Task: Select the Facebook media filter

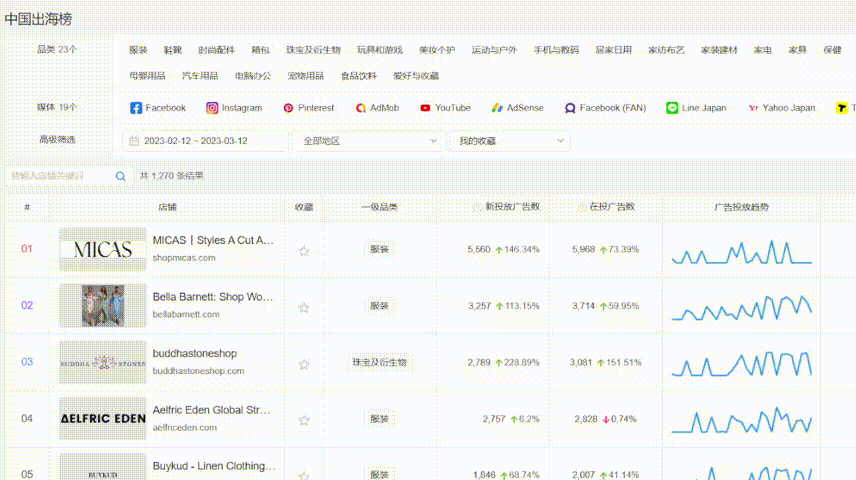Action: click(158, 108)
